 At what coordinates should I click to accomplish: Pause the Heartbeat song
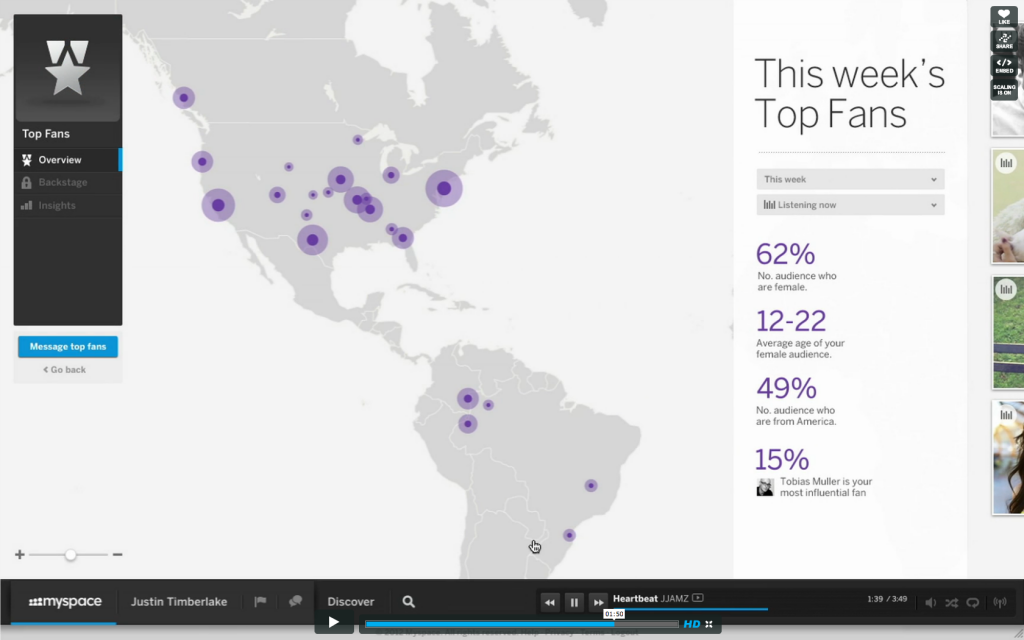tap(574, 602)
